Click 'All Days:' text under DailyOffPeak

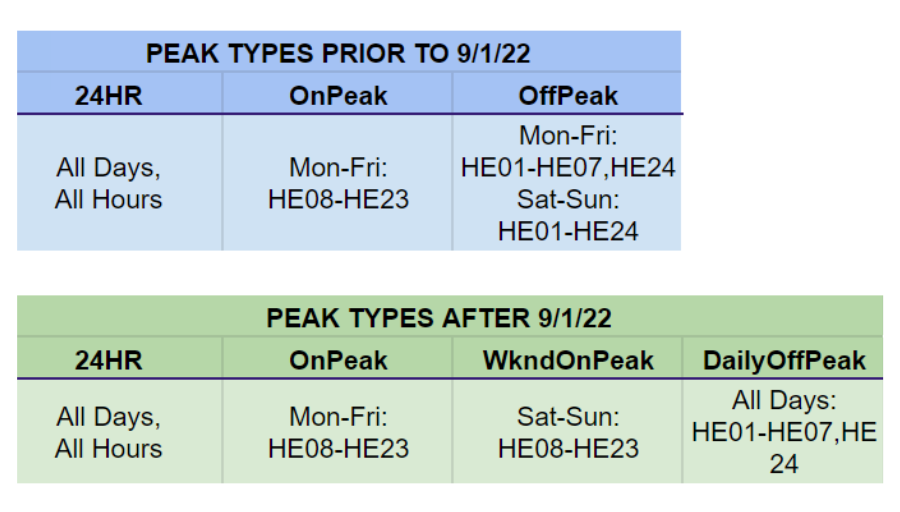[784, 400]
